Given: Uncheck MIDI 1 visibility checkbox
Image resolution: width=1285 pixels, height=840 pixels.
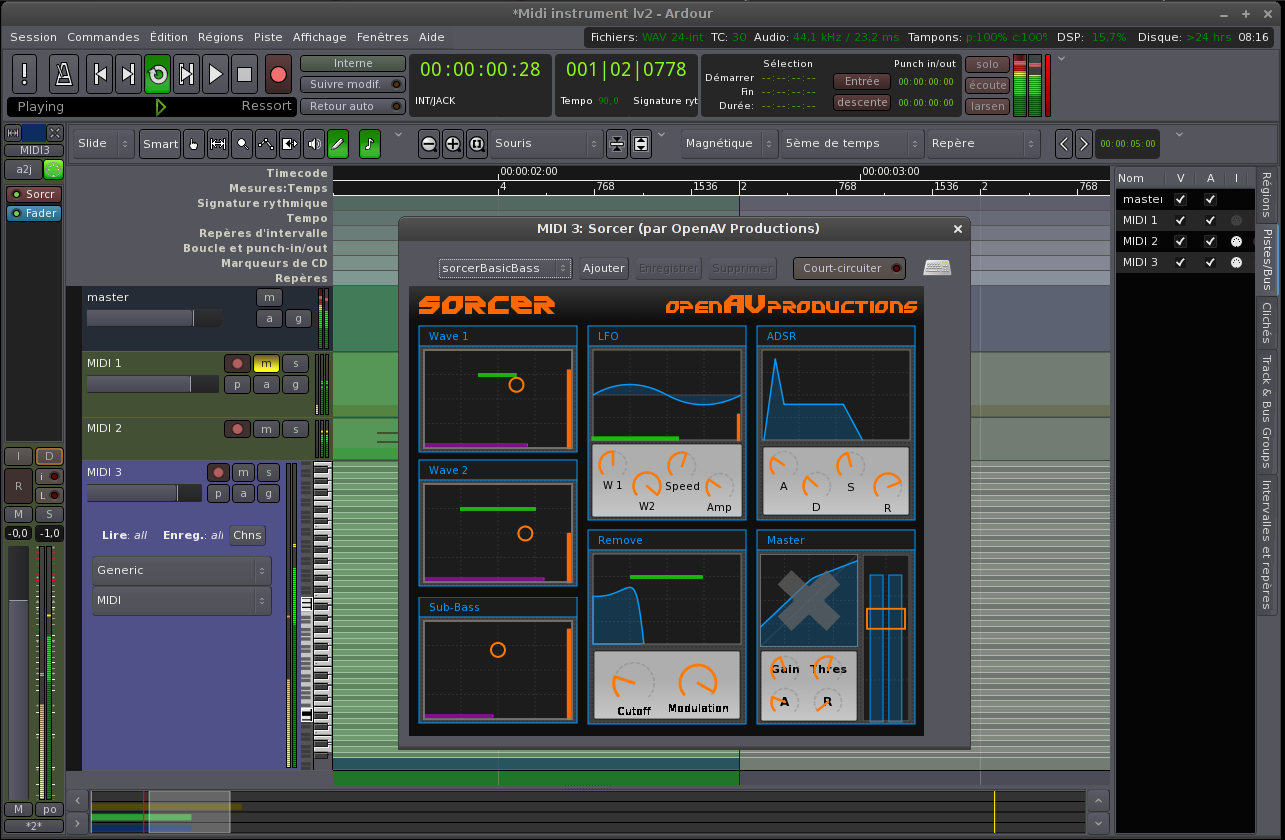Looking at the screenshot, I should pyautogui.click(x=1180, y=220).
